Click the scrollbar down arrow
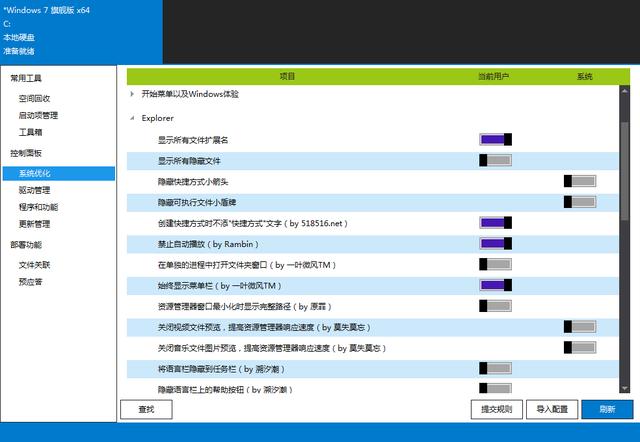This screenshot has width=640, height=442. [x=624, y=388]
